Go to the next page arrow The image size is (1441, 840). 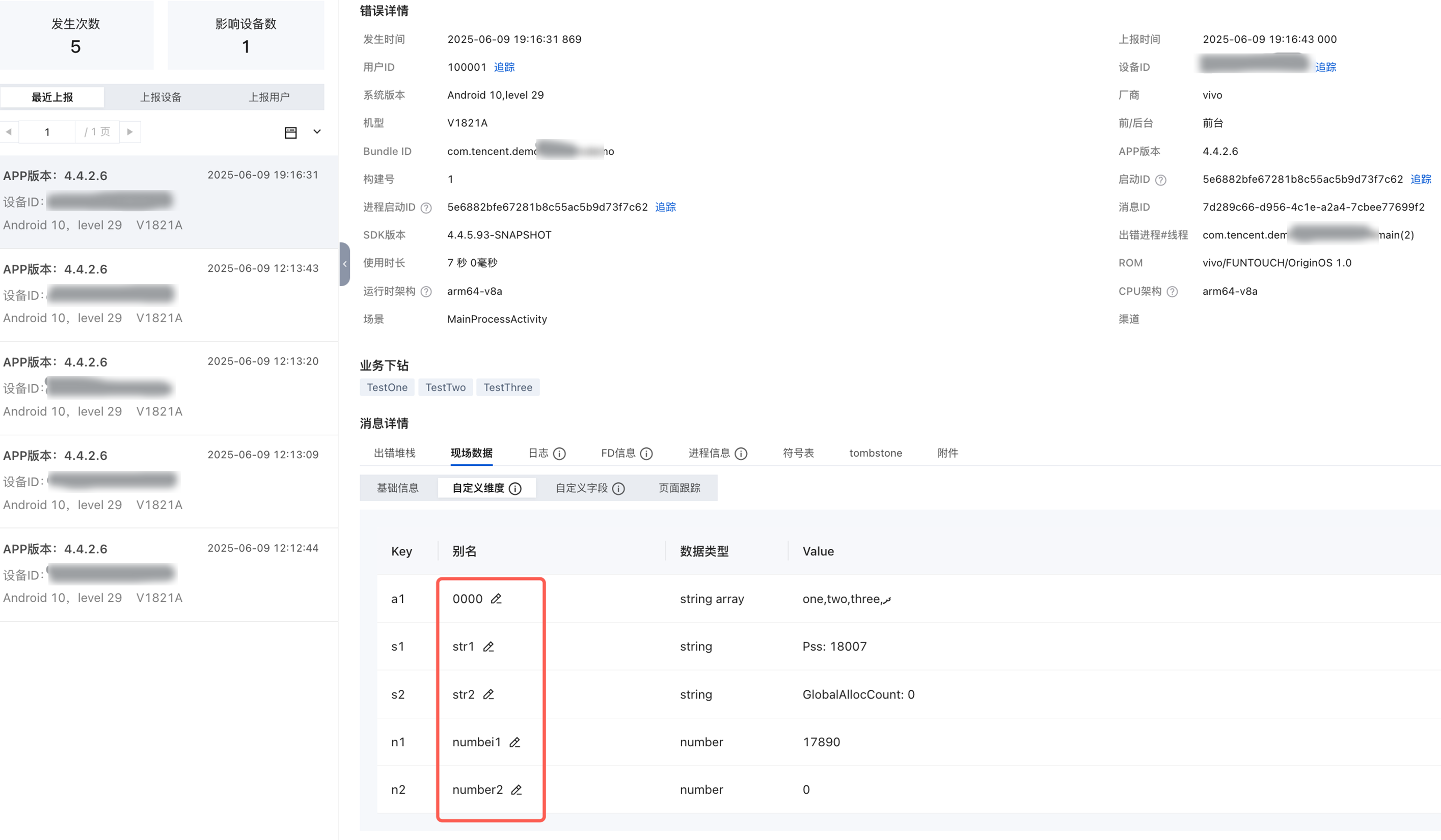click(x=130, y=132)
